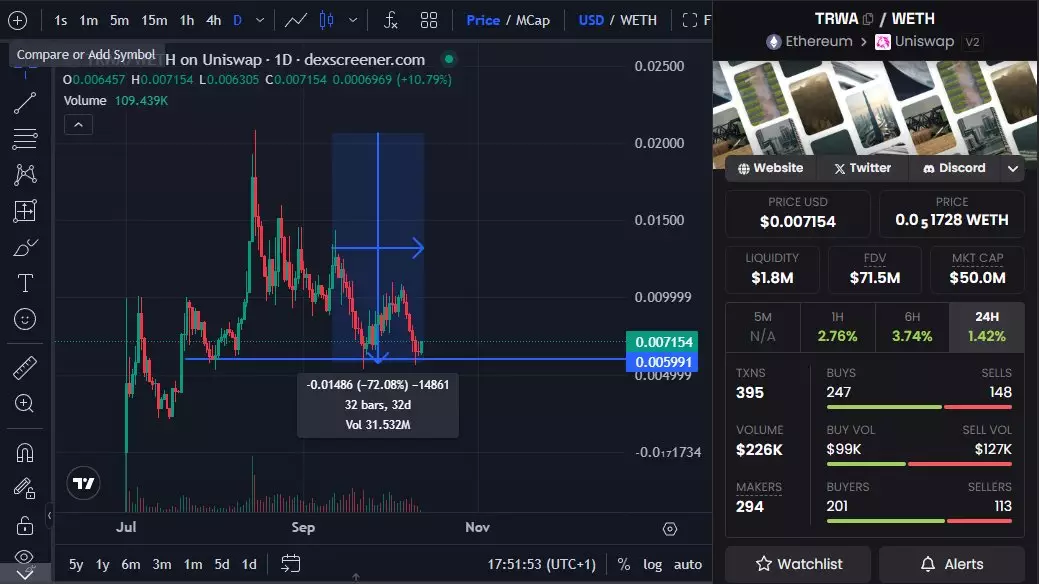The width and height of the screenshot is (1039, 584).
Task: Toggle magnet mode for drawings
Action: coord(25,452)
